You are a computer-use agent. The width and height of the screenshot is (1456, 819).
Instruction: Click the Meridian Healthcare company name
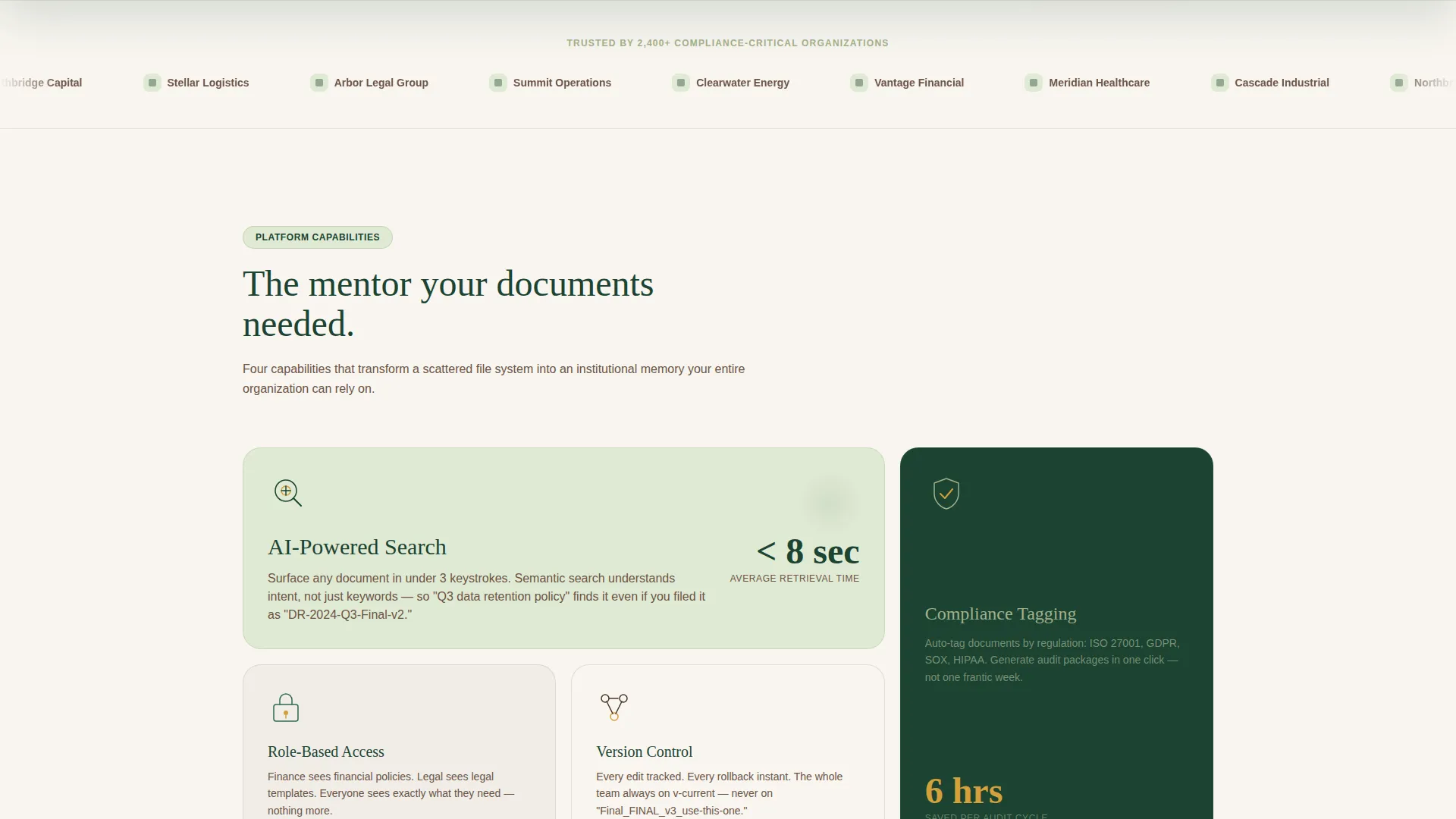[x=1099, y=83]
